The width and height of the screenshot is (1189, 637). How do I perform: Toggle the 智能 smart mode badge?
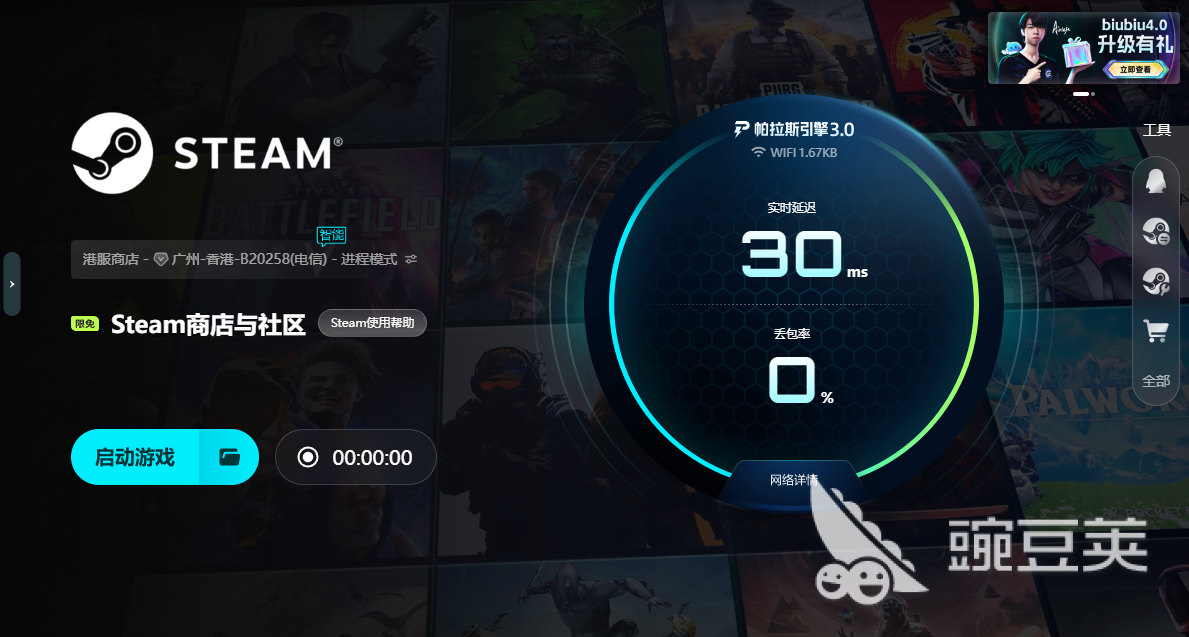(331, 236)
